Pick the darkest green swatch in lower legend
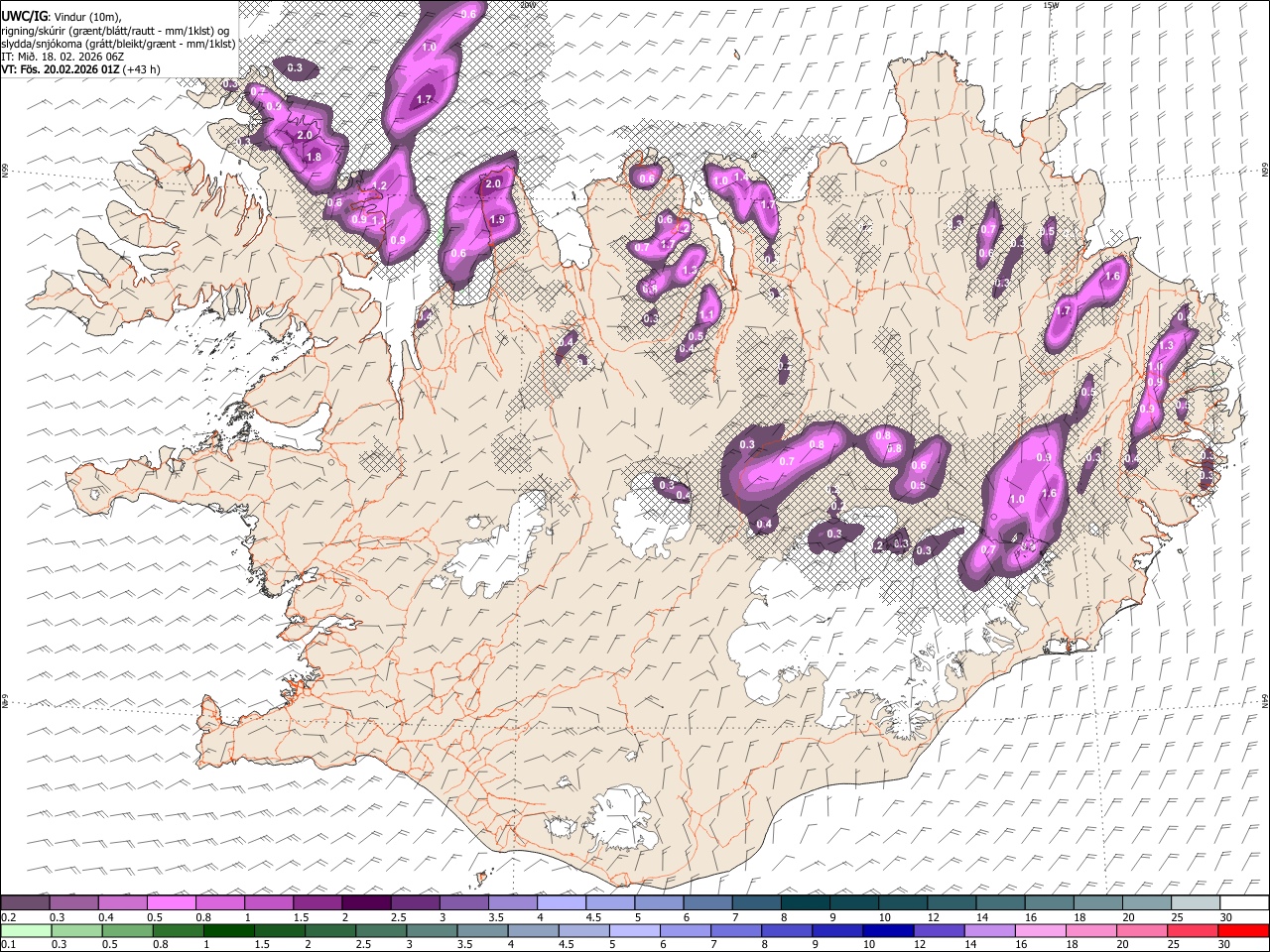The image size is (1270, 952). coord(228,930)
